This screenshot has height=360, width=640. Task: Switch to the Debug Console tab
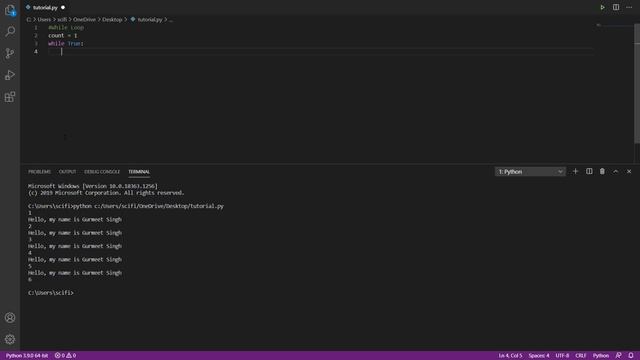pyautogui.click(x=102, y=172)
